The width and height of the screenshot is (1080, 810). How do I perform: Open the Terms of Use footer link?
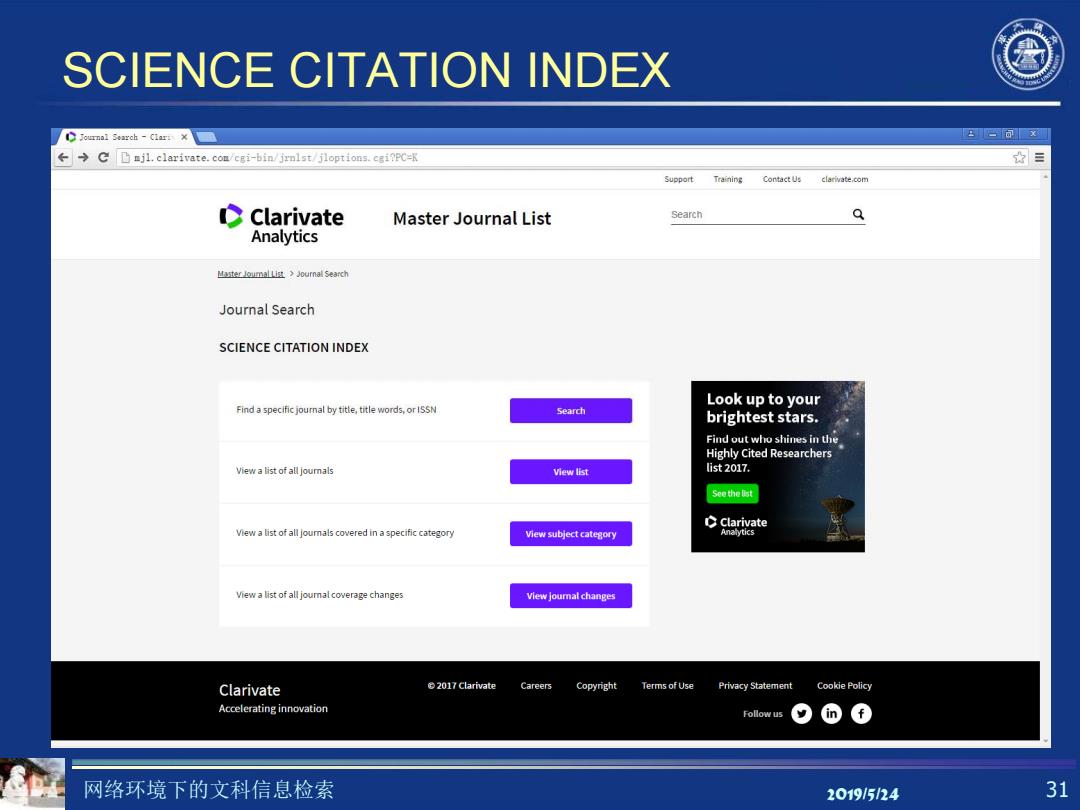click(667, 685)
